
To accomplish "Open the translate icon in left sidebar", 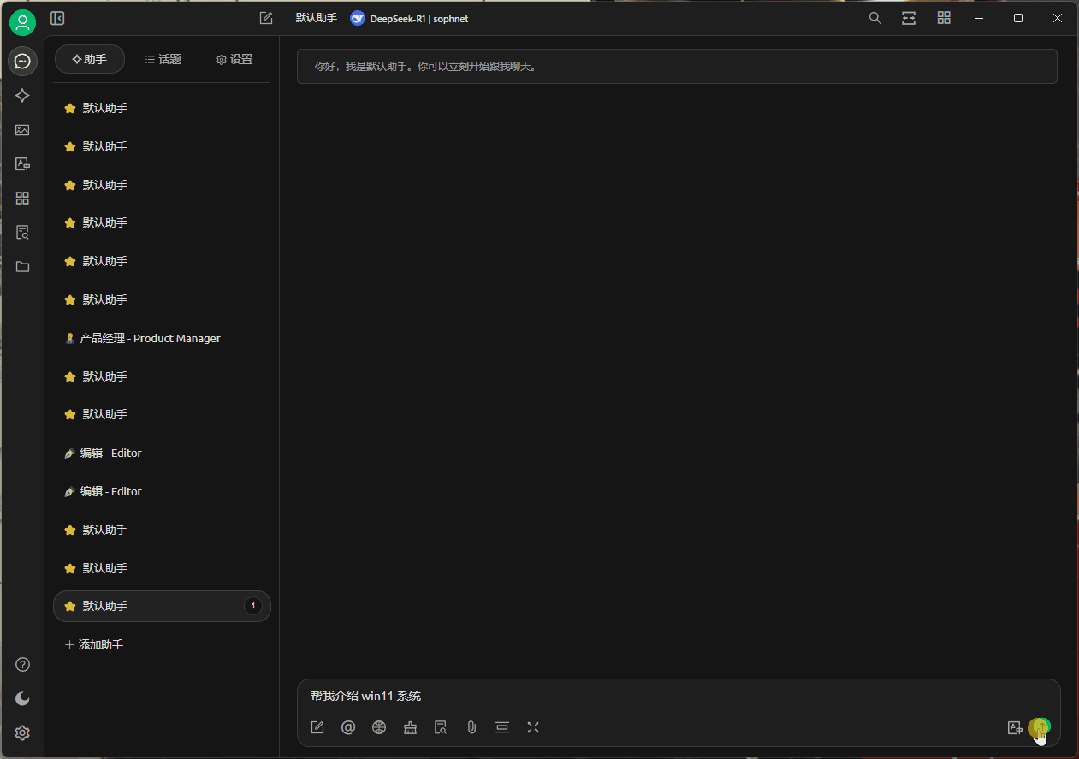I will point(22,164).
